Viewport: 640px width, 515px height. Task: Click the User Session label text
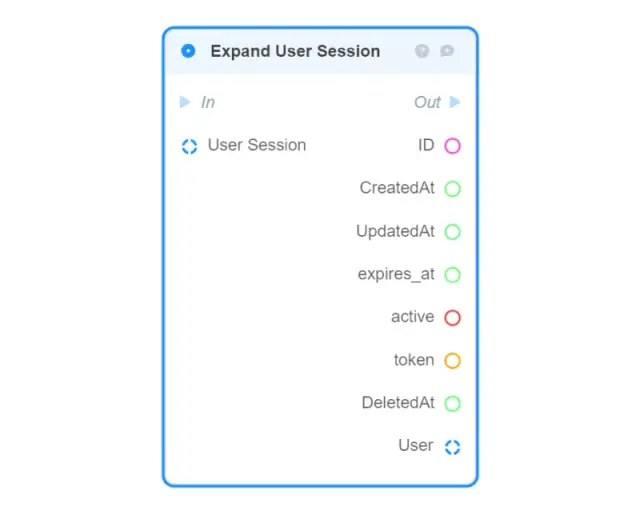[x=257, y=145]
